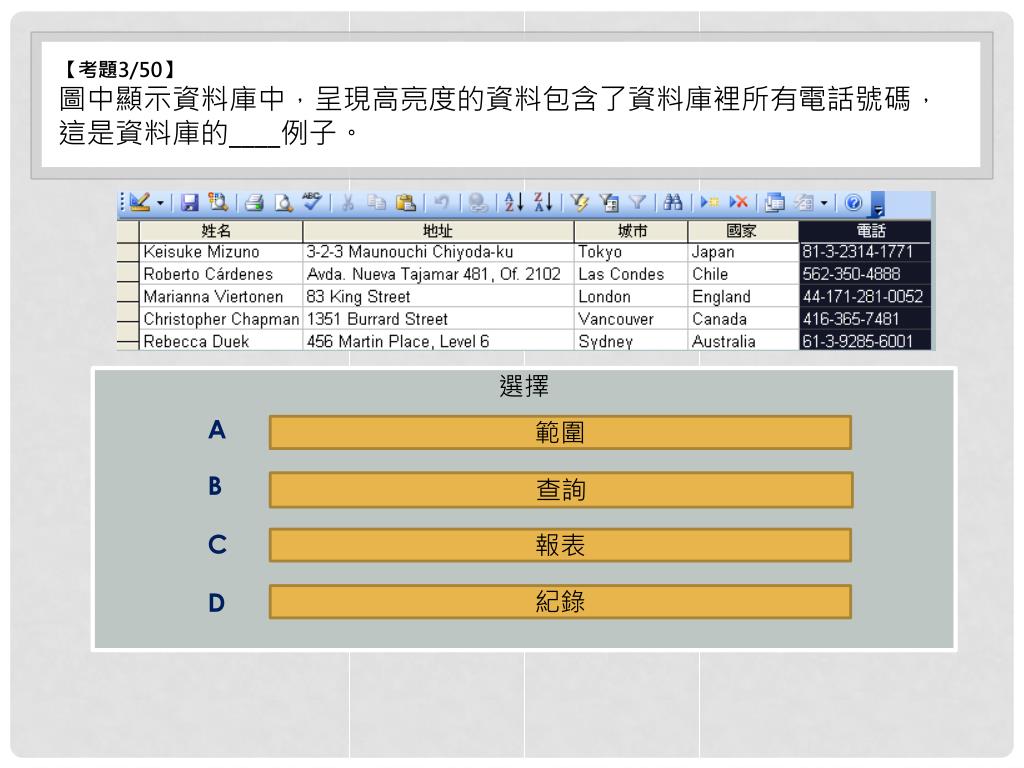Click the 456 Martin Place, Level 6 cell
Image resolution: width=1024 pixels, height=768 pixels.
[x=438, y=342]
